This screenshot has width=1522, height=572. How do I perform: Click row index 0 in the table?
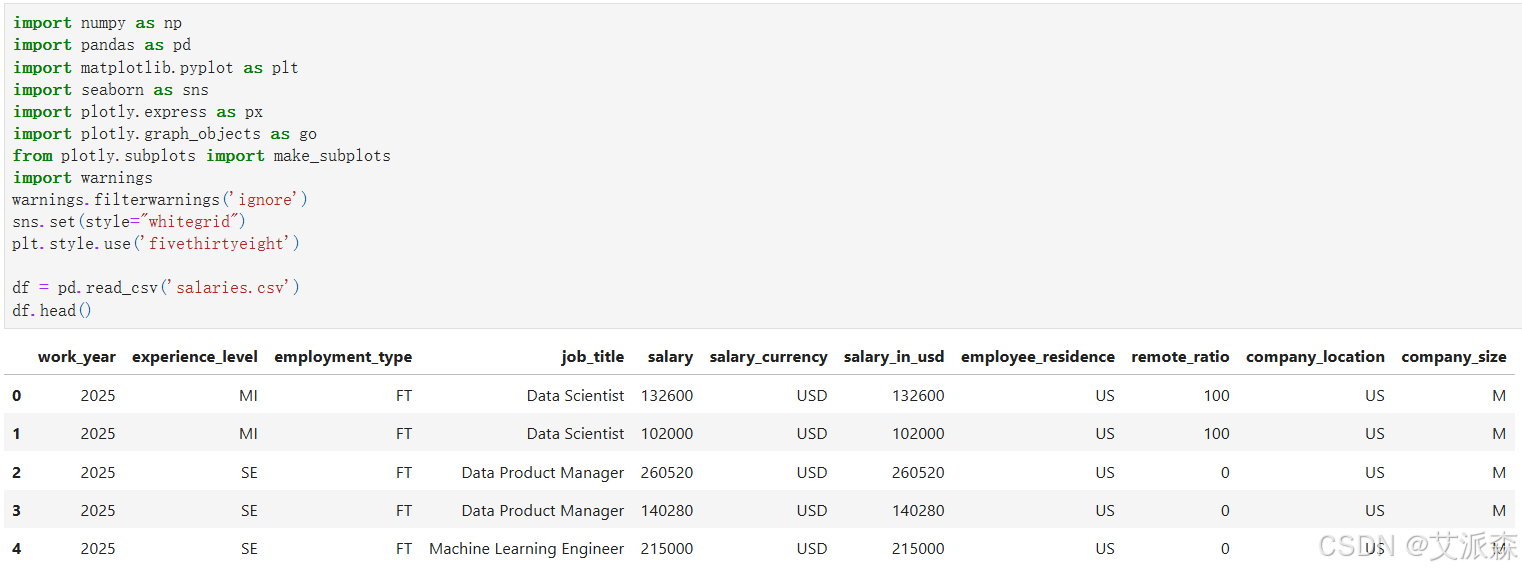pos(16,396)
